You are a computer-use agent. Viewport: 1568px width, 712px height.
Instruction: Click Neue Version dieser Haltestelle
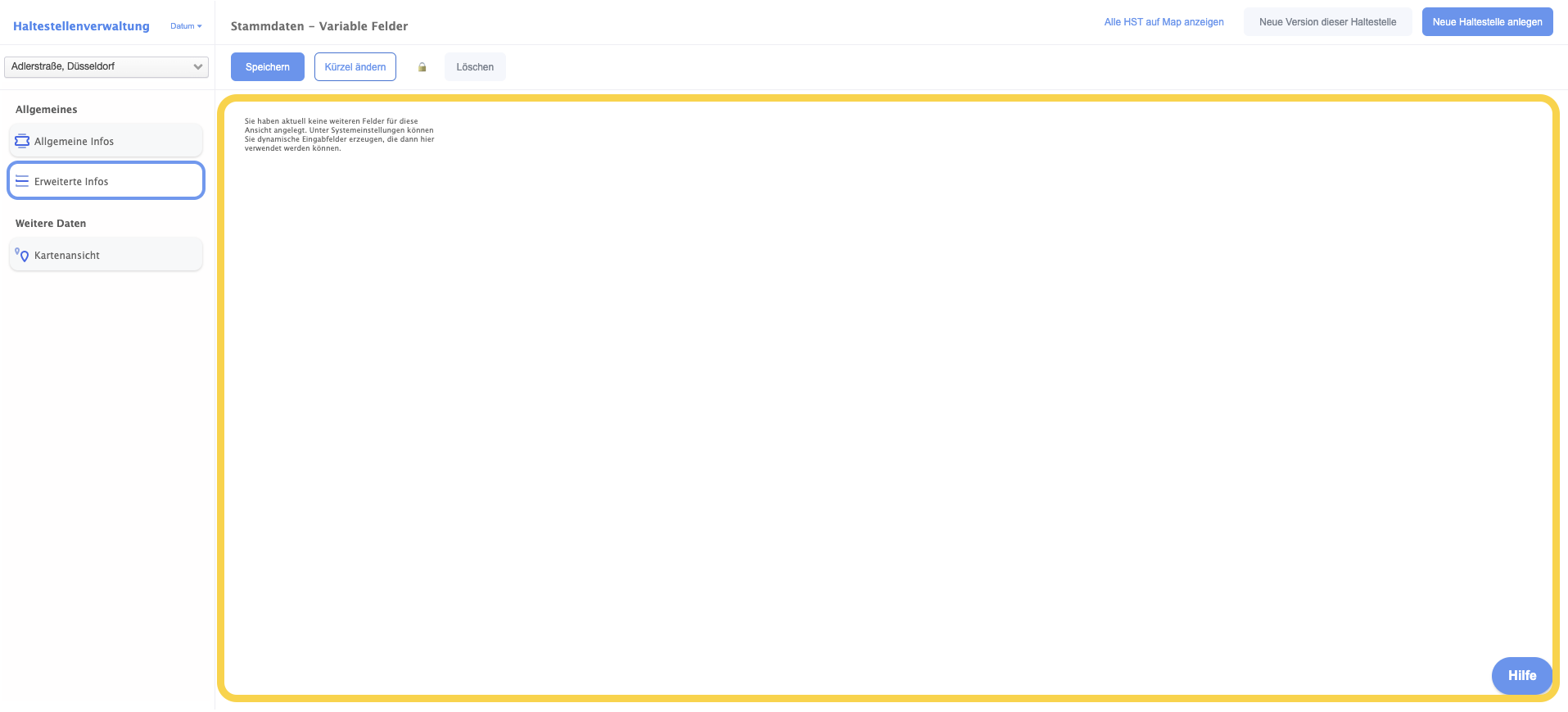click(1327, 22)
